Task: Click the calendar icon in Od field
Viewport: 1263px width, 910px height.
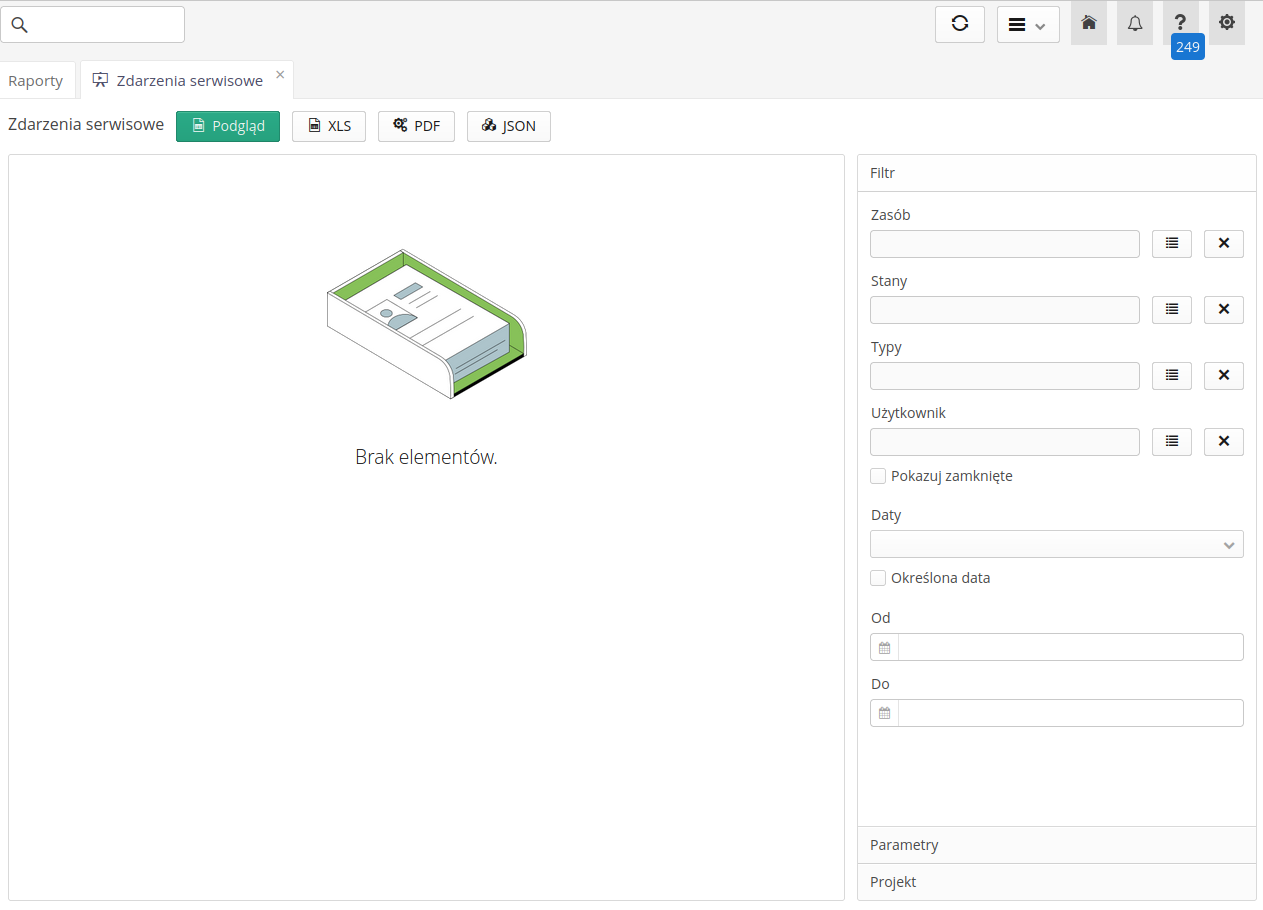Action: (x=884, y=648)
